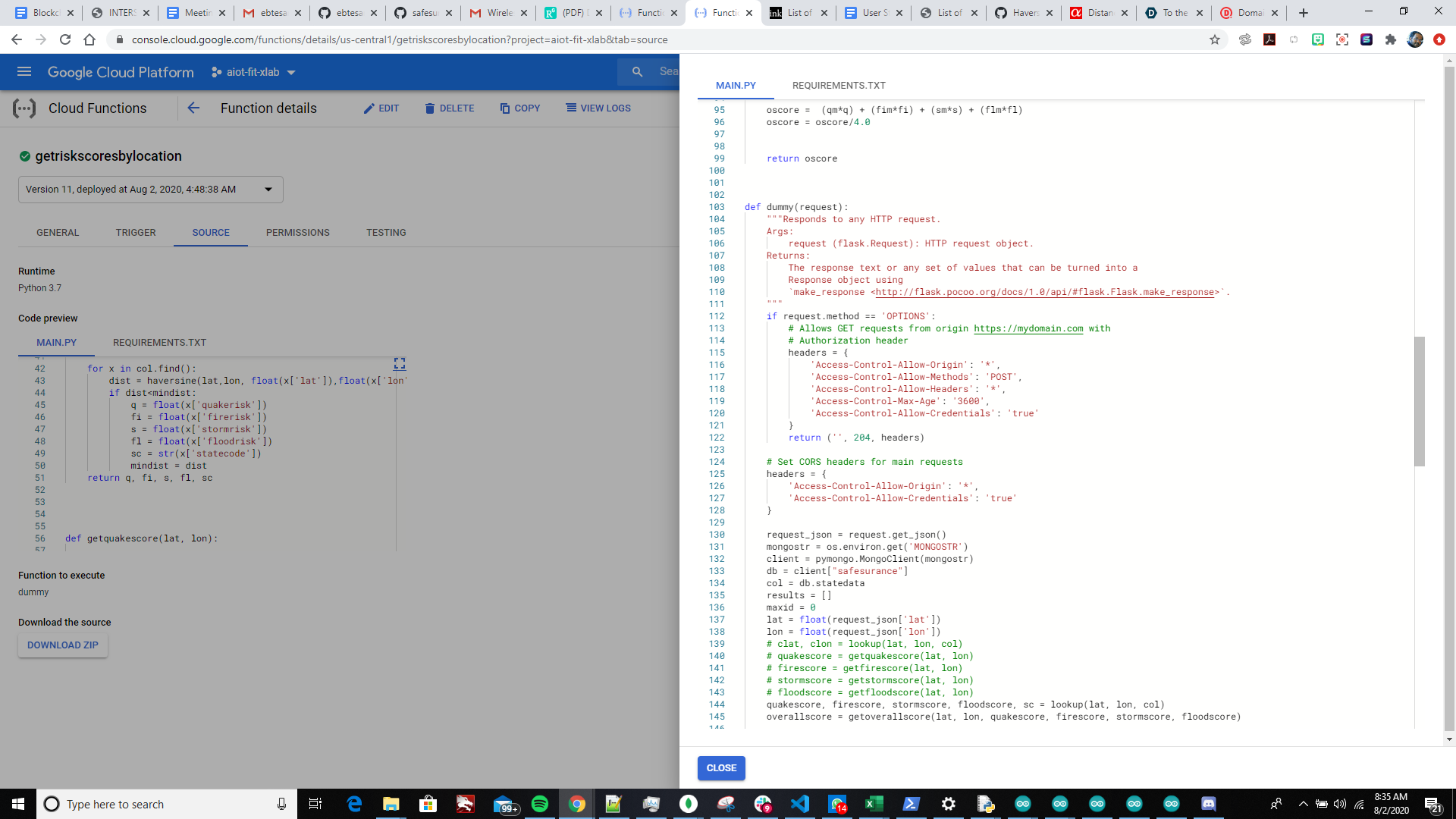Expand the Version 11 deployment dropdown
Image resolution: width=1456 pixels, height=819 pixels.
coord(268,190)
